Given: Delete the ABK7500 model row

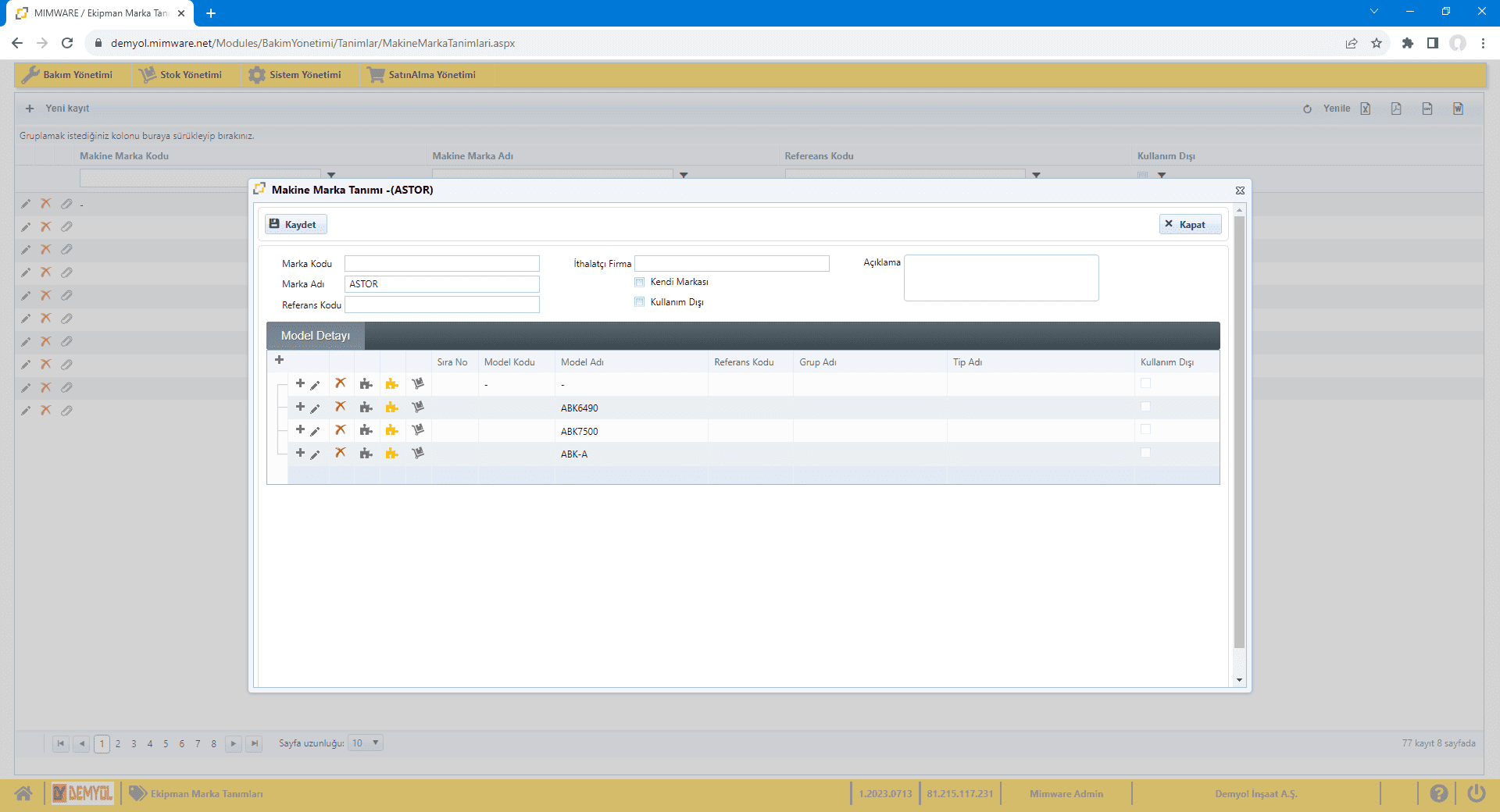Looking at the screenshot, I should point(341,430).
